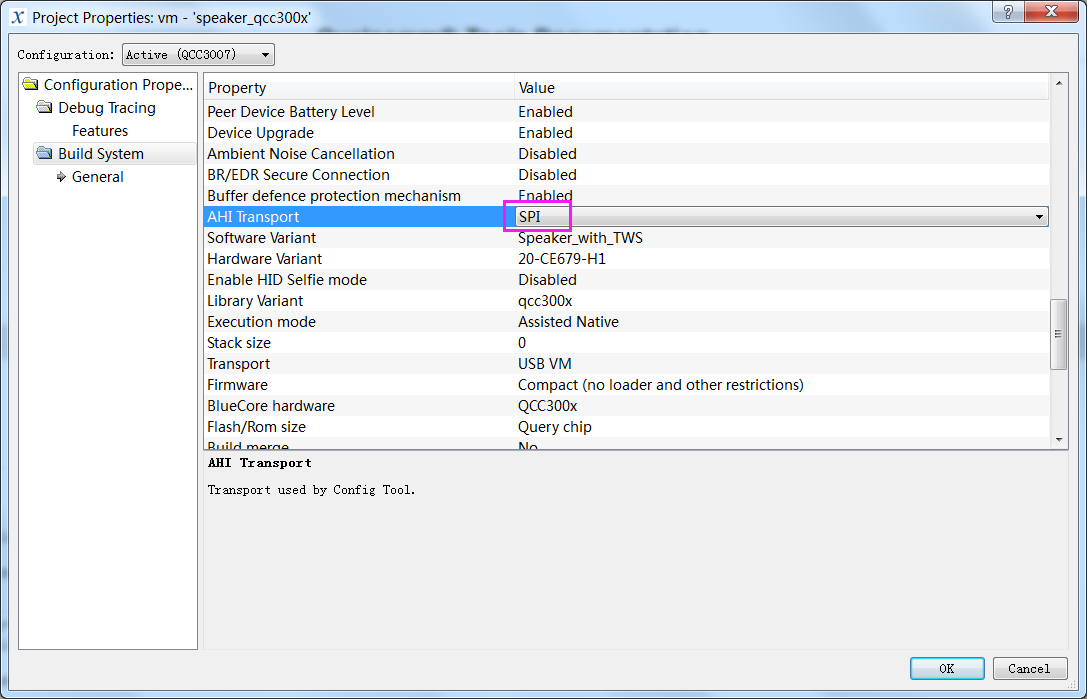Click Enable HID Selfie mode Disabled value
Viewport: 1087px width, 699px height.
[547, 279]
